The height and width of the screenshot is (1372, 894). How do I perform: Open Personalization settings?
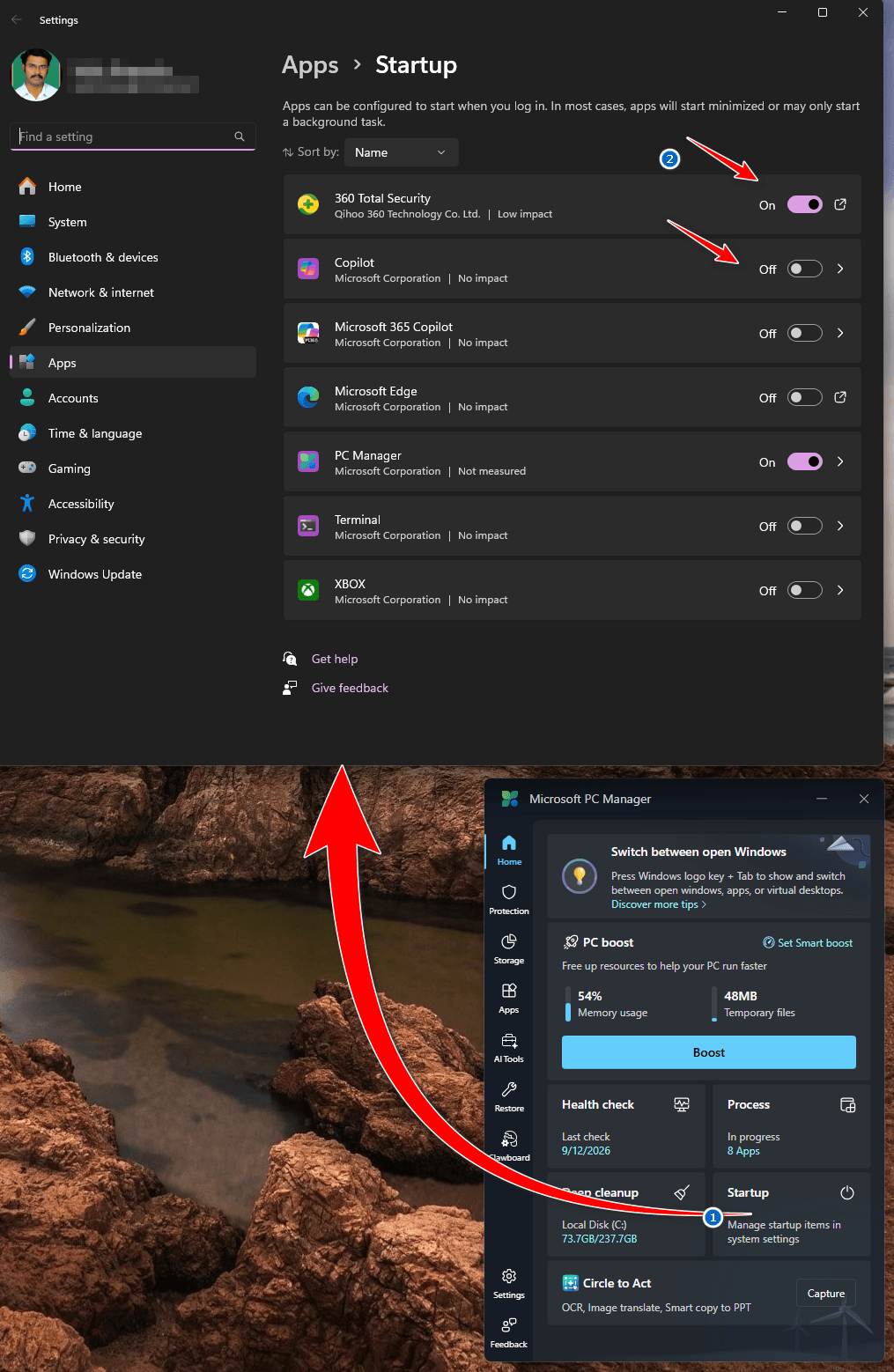(x=133, y=328)
